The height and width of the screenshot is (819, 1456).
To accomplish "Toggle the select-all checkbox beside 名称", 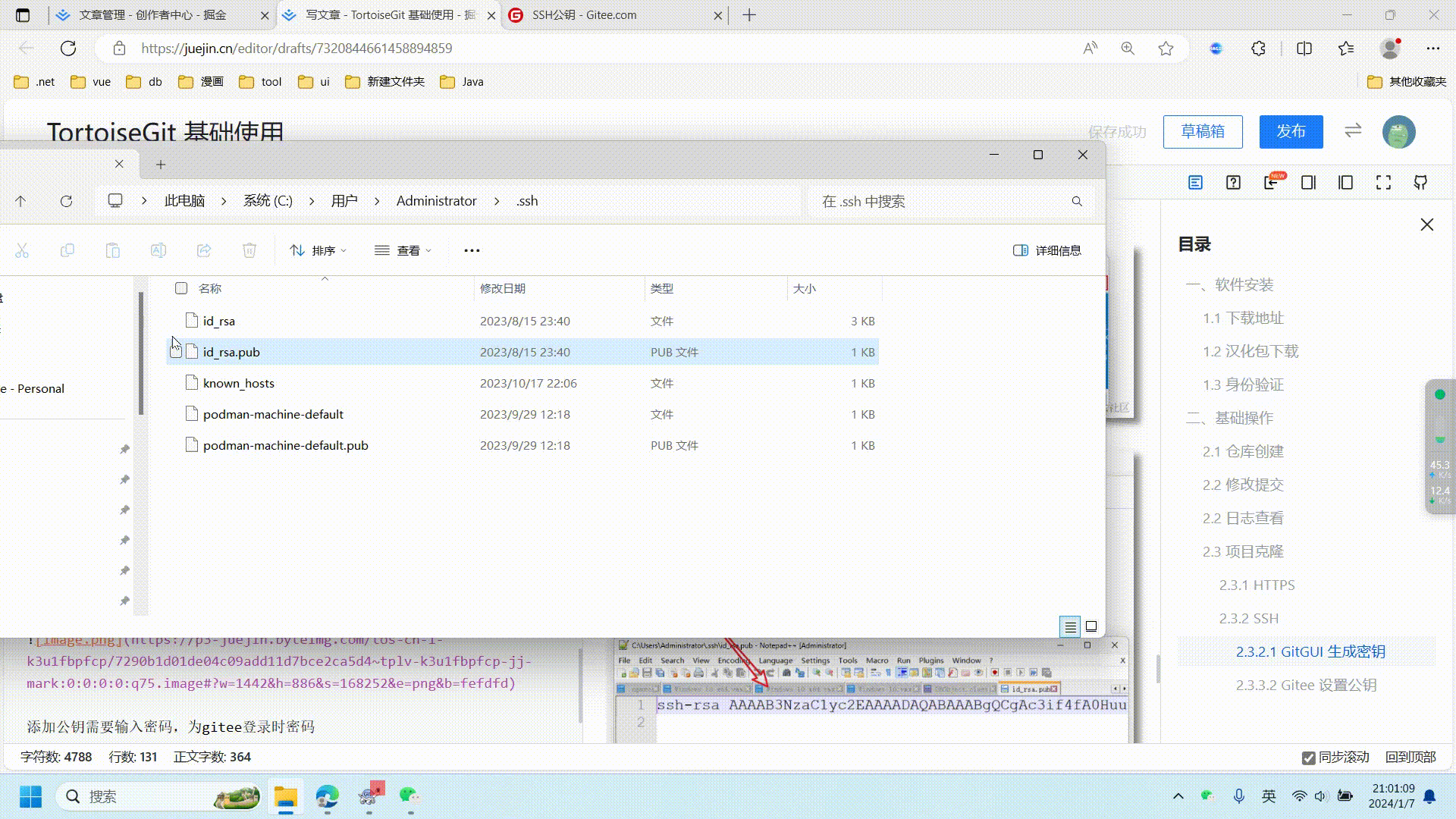I will pos(181,288).
